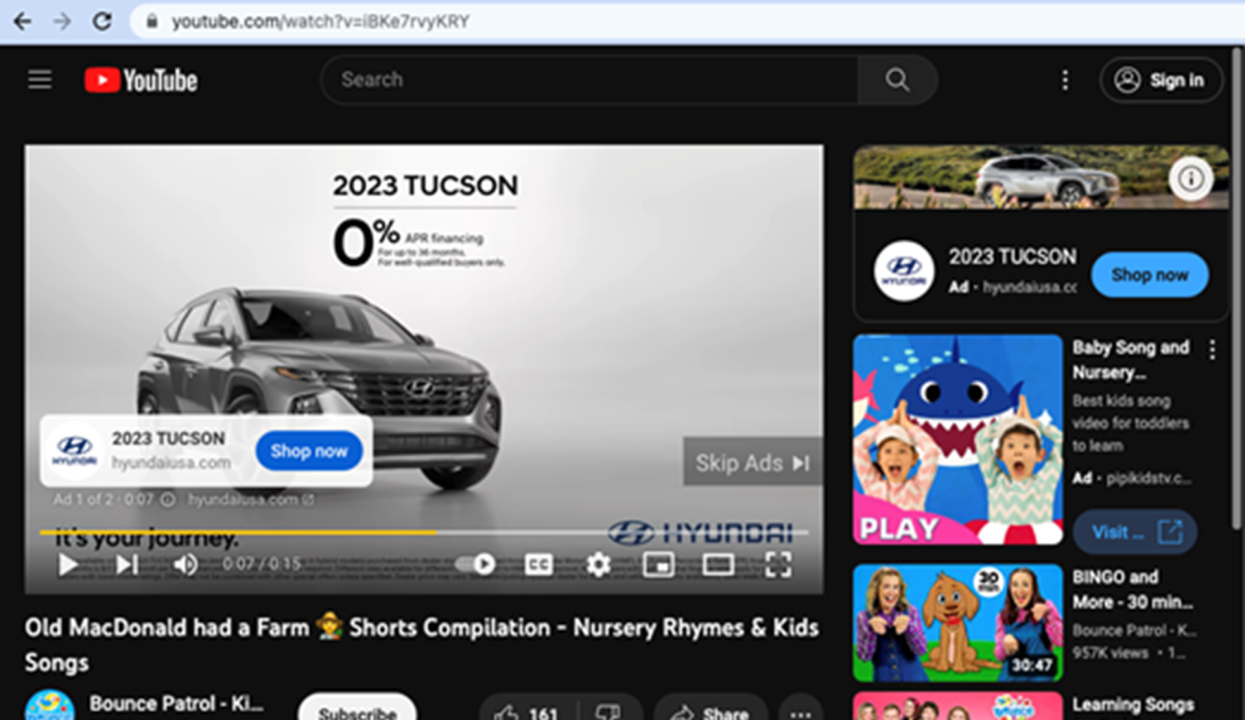Open the YouTube settings three-dot menu

1065,80
